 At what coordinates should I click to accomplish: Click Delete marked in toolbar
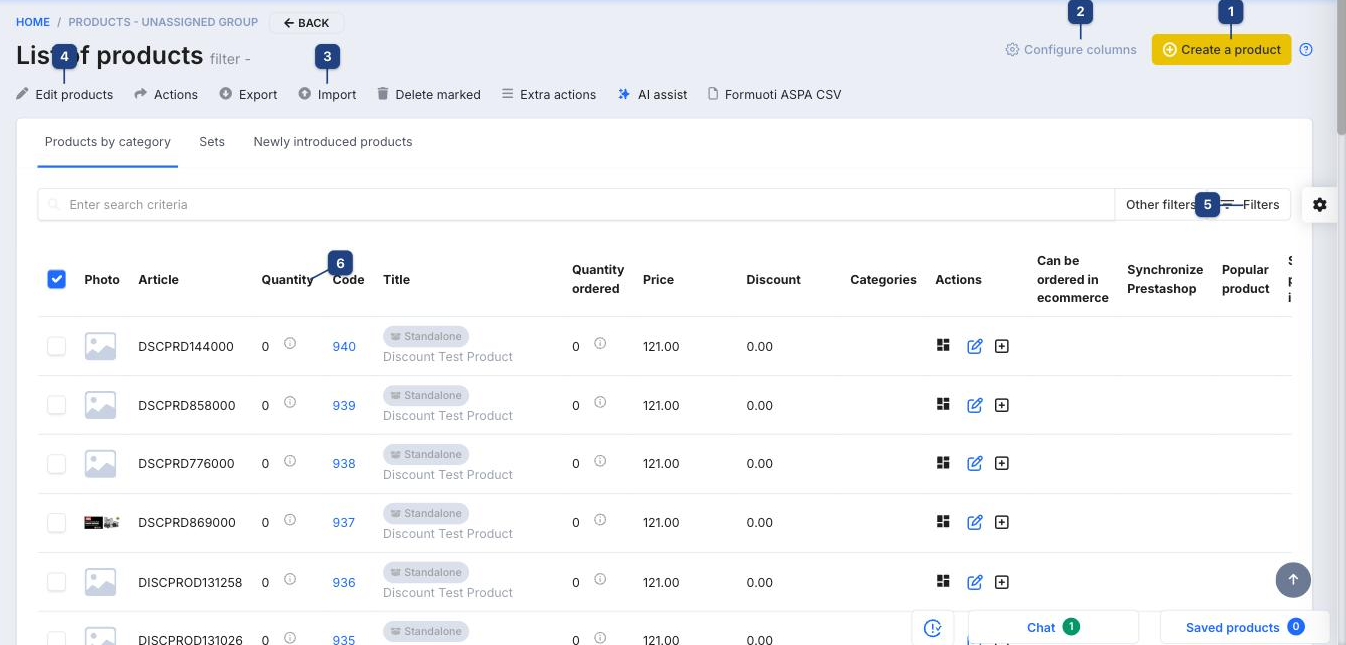[428, 94]
